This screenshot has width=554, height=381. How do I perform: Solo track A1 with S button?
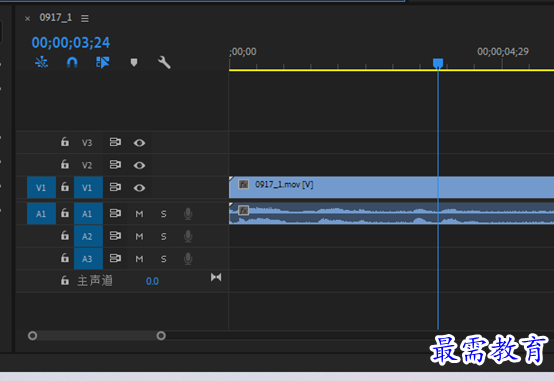[164, 214]
